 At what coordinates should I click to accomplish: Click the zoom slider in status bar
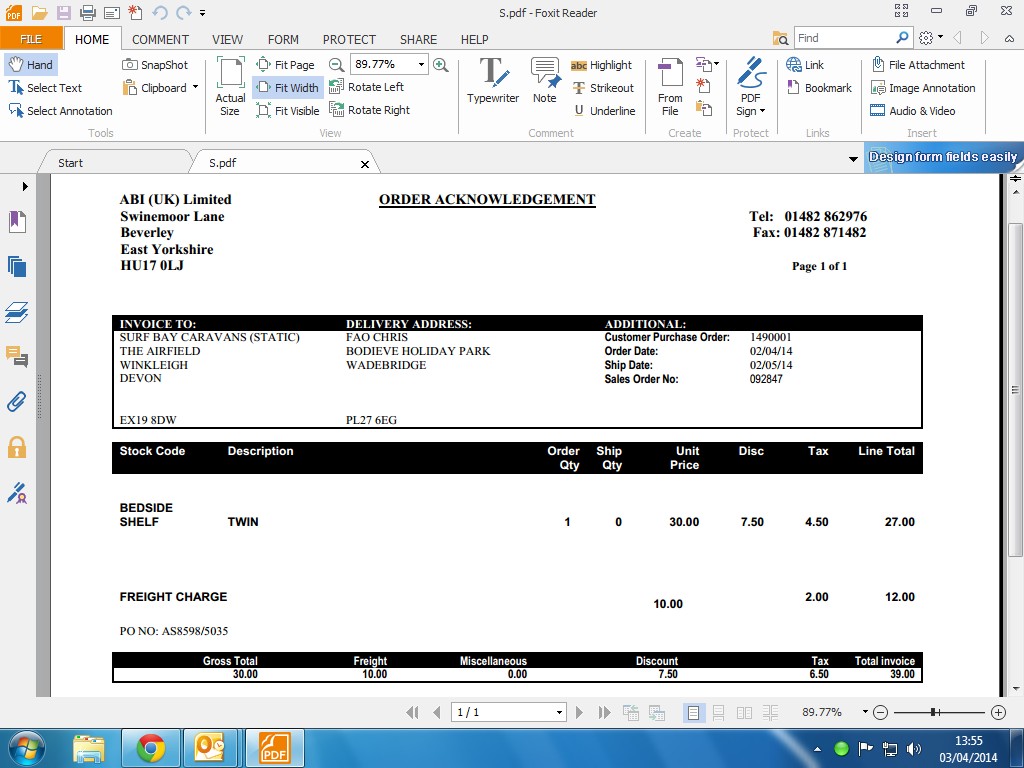tap(933, 712)
